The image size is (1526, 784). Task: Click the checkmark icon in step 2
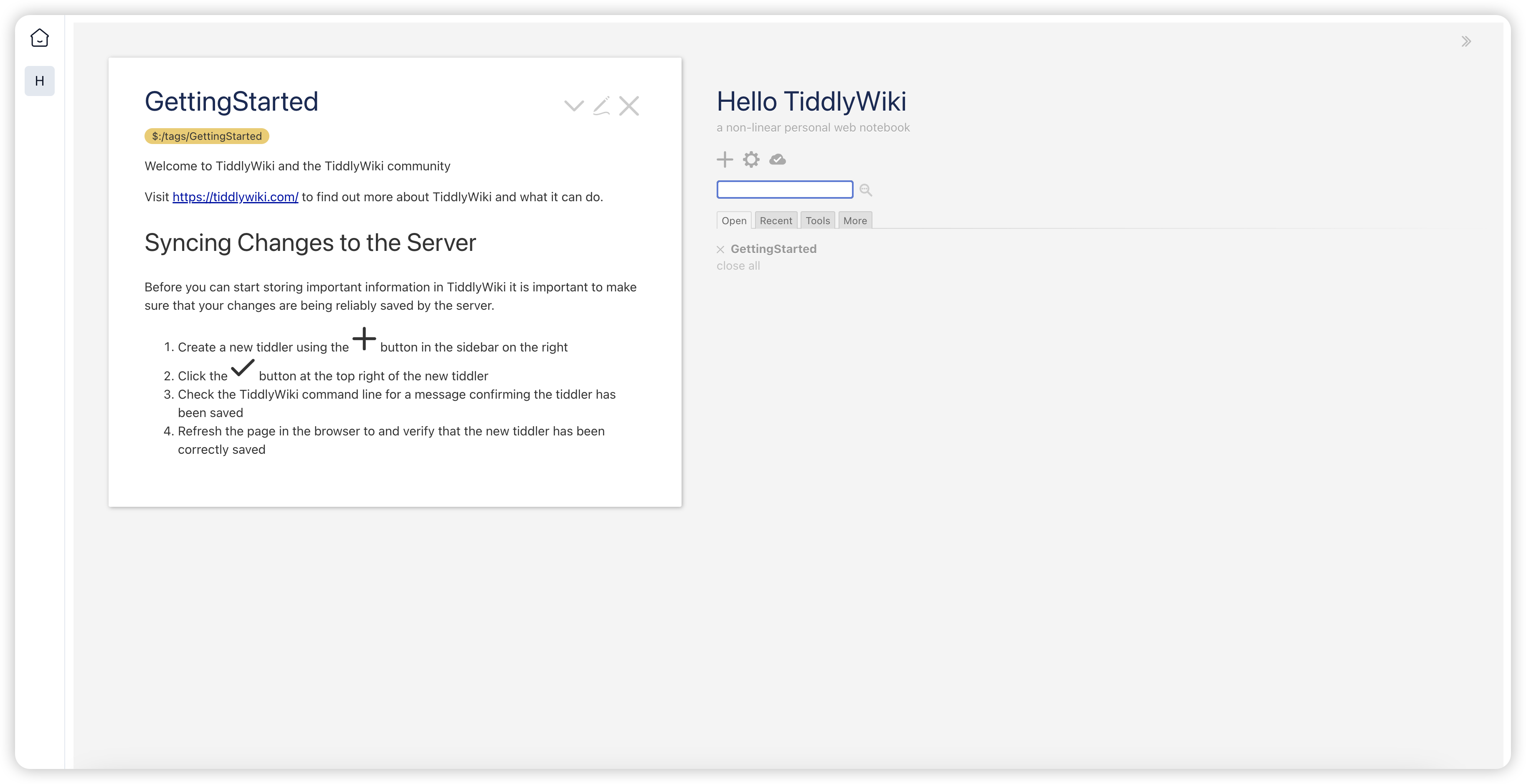click(x=243, y=368)
